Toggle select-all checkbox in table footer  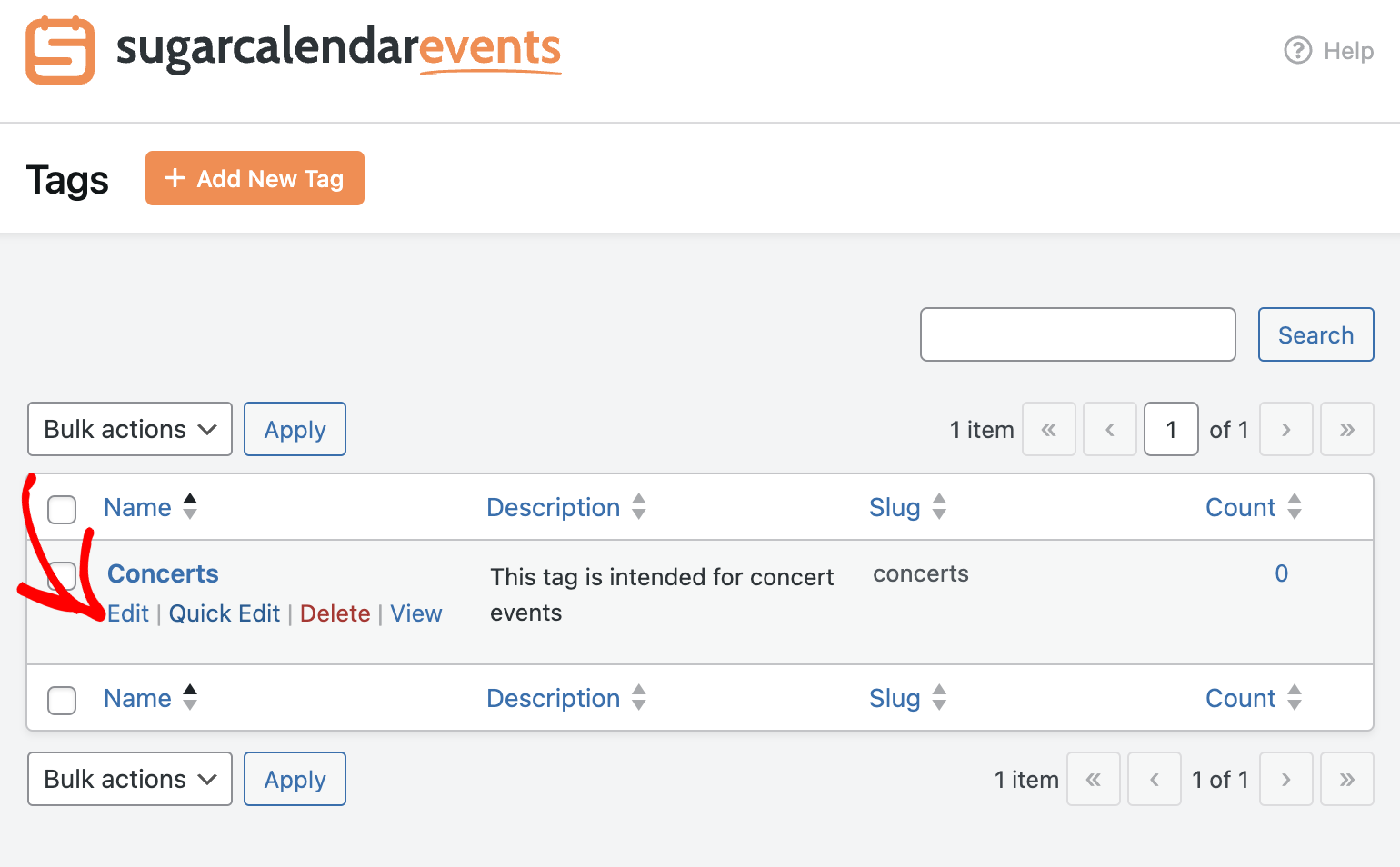[62, 700]
